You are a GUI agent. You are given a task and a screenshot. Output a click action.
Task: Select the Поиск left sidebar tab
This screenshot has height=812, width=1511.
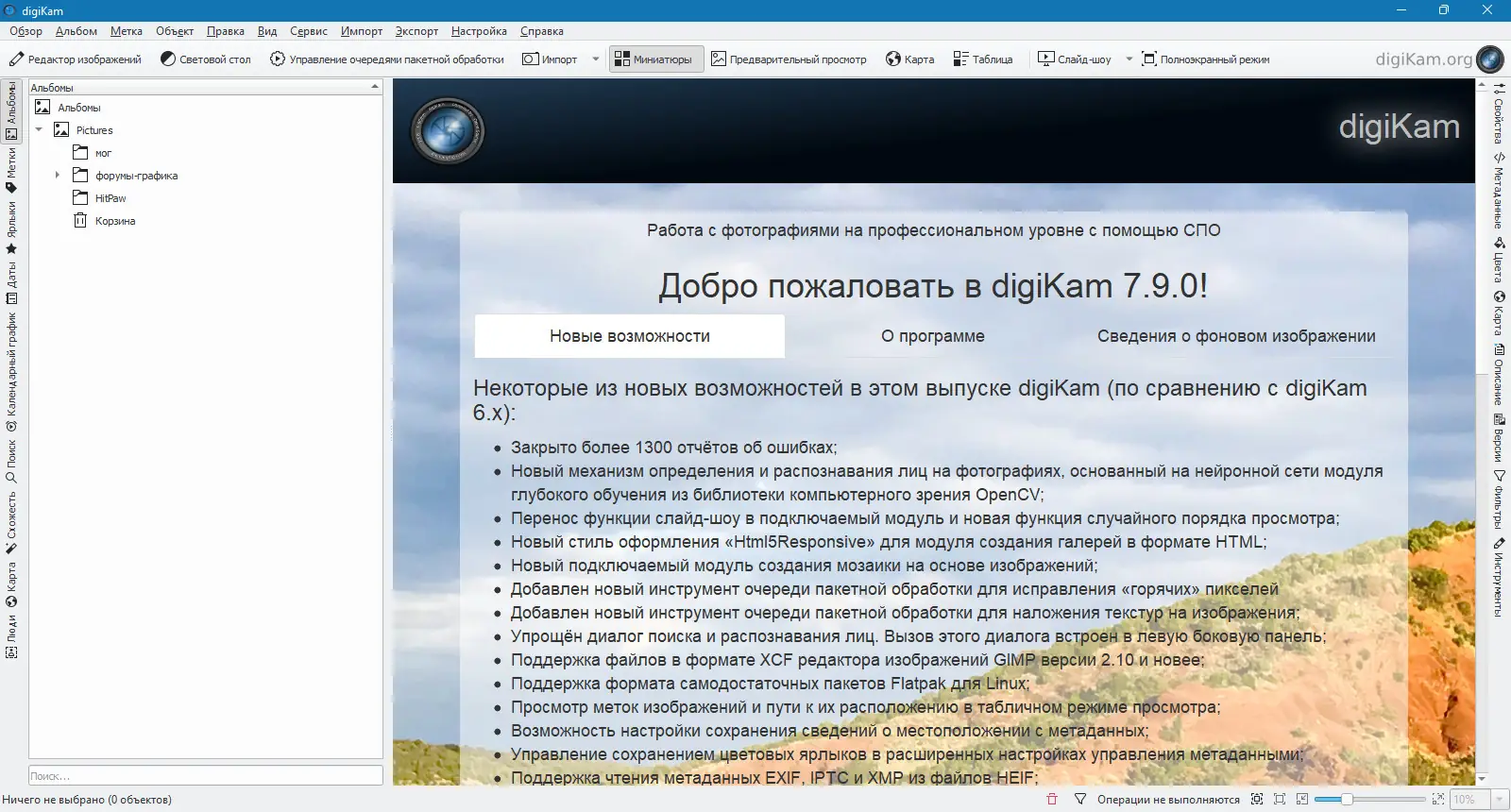coord(11,461)
